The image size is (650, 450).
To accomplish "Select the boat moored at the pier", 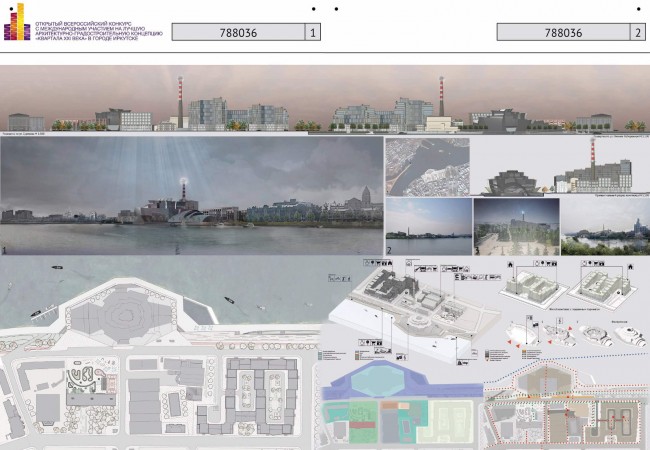I will [x=36, y=314].
